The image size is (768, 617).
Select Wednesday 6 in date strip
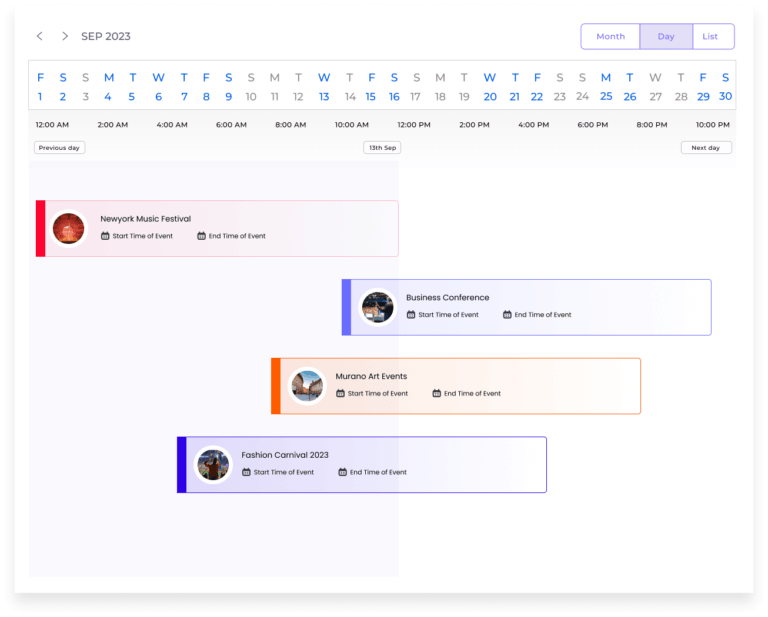coord(158,87)
